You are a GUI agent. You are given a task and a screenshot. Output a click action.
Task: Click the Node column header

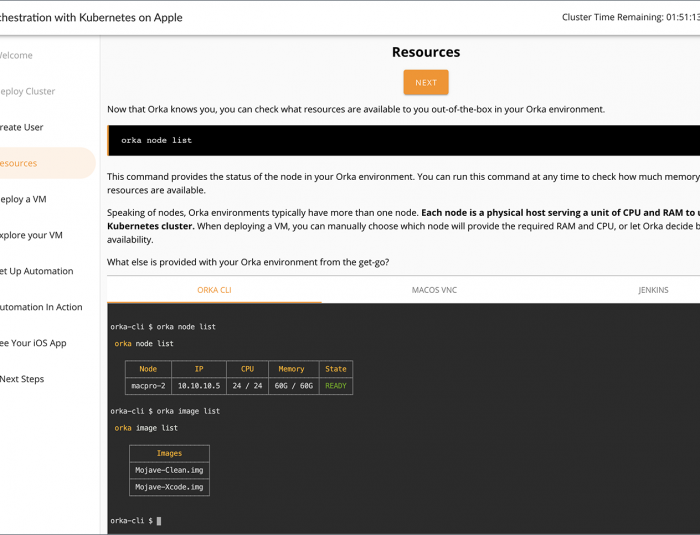pos(148,369)
